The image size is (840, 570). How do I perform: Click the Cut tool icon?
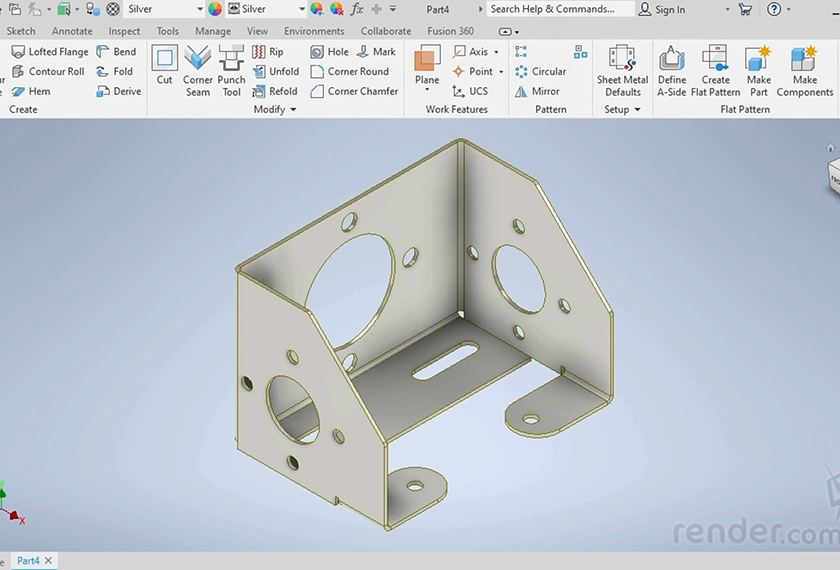click(x=164, y=60)
